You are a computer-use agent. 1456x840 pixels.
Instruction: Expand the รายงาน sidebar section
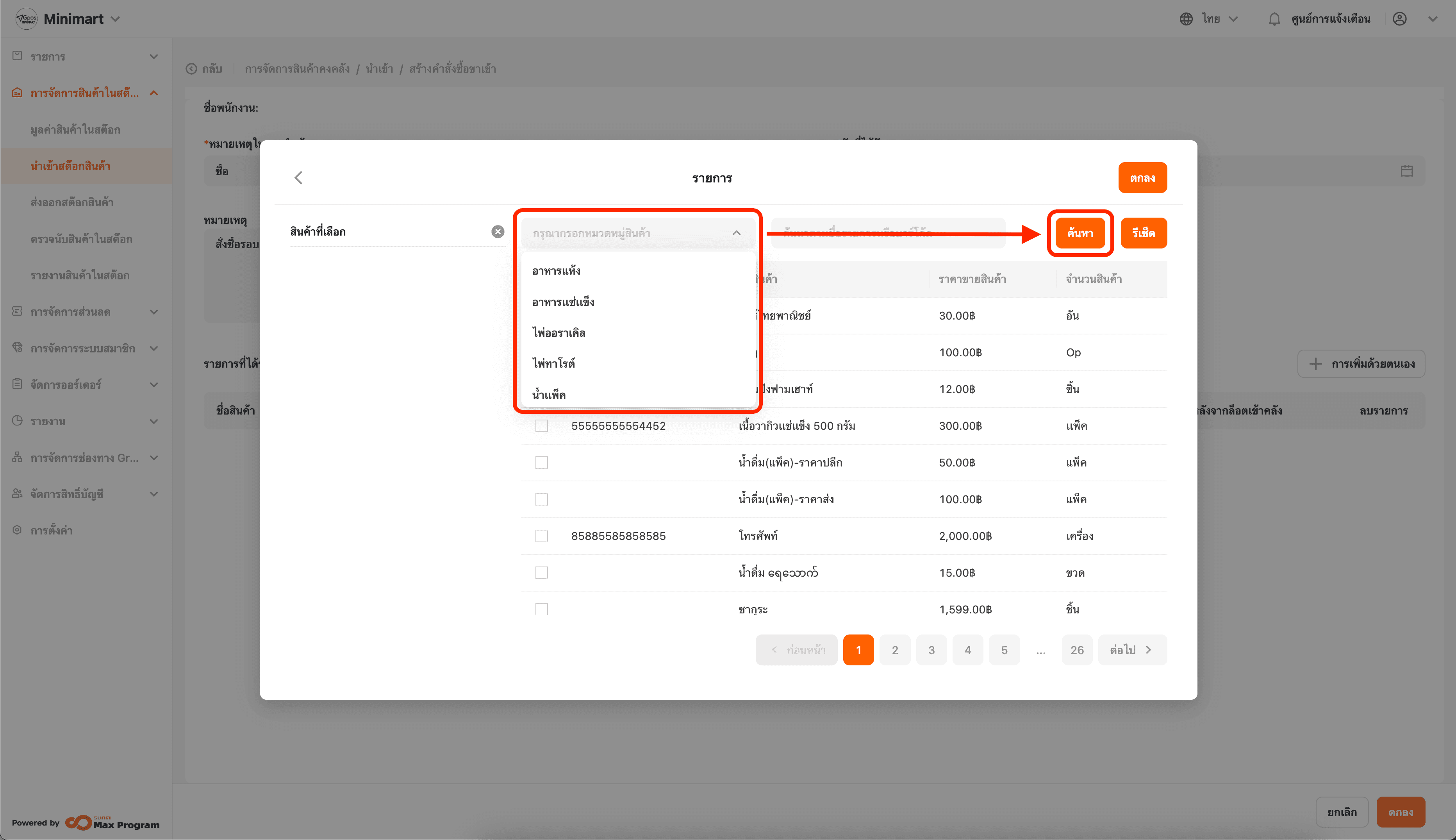tap(153, 421)
